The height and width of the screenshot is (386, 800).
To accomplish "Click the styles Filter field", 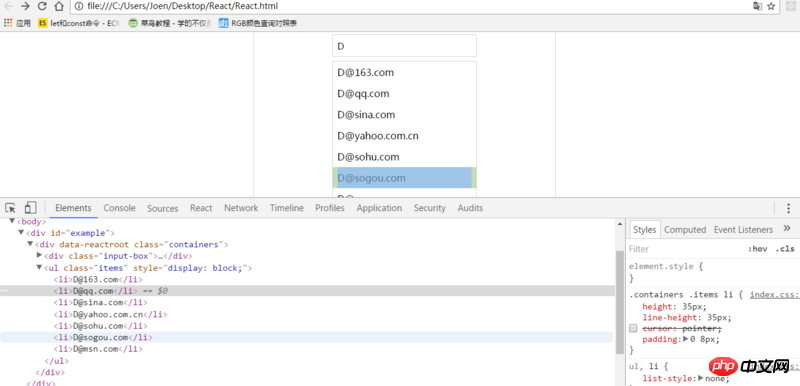I will pyautogui.click(x=684, y=249).
